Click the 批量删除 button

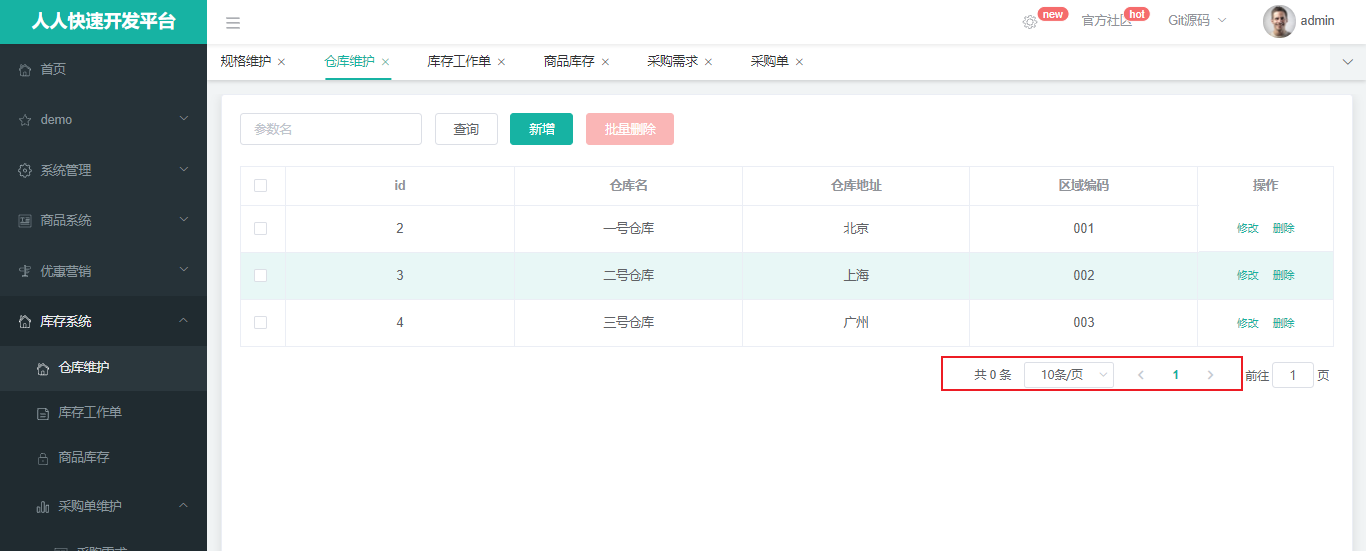point(630,129)
